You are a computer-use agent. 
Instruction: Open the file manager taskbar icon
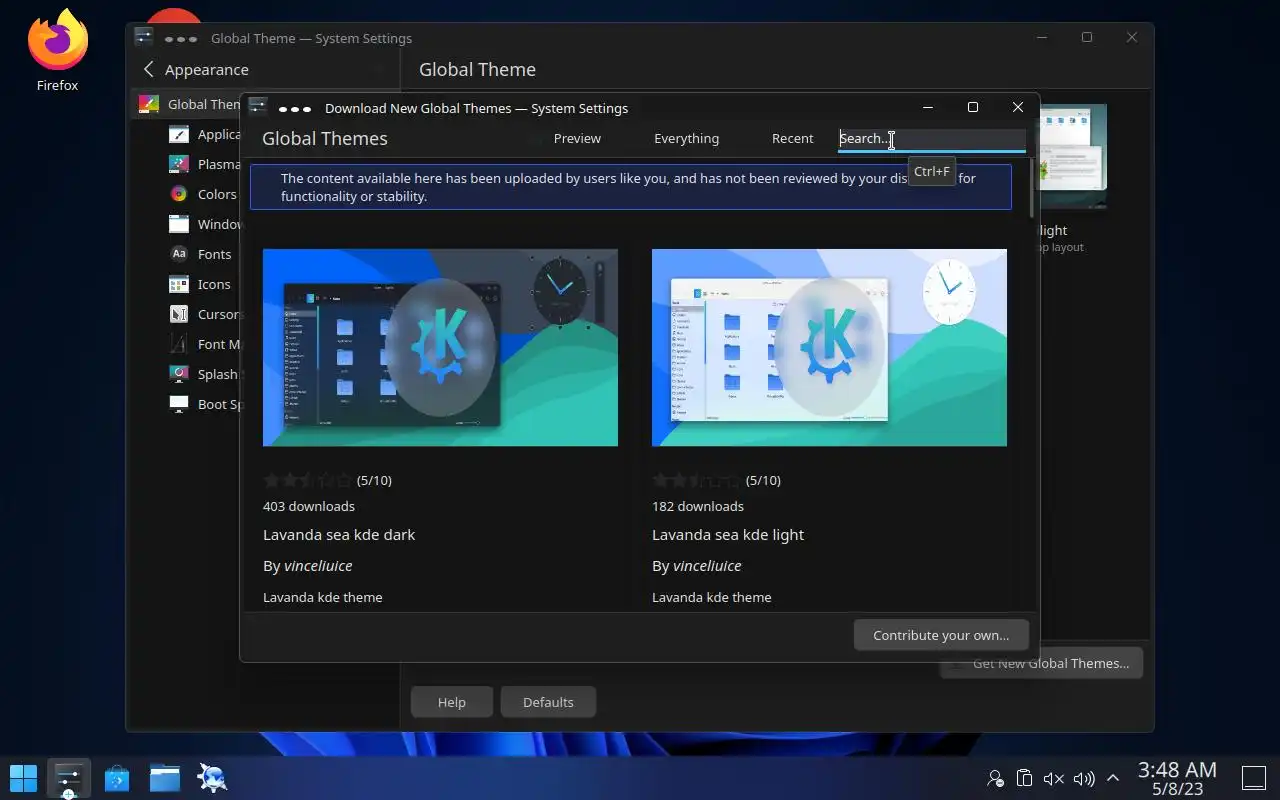click(165, 777)
